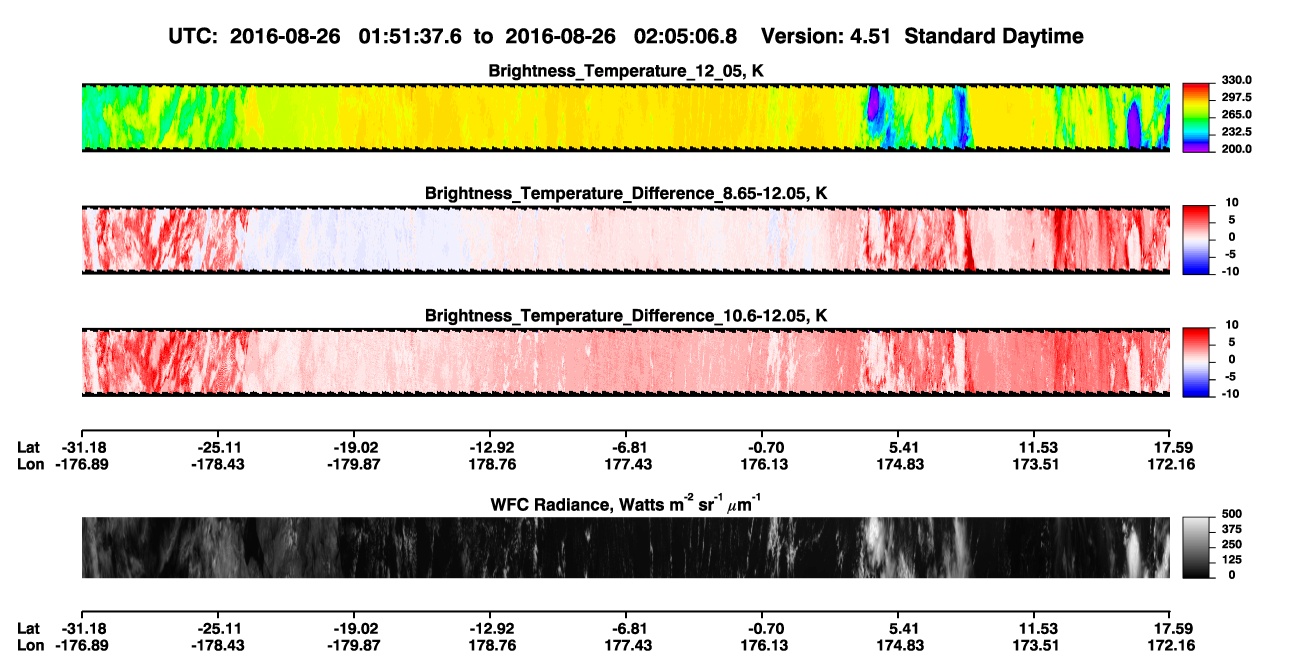Click the purple cold cloud near latitude 5.41
This screenshot has width=1300, height=667.
pyautogui.click(x=873, y=107)
